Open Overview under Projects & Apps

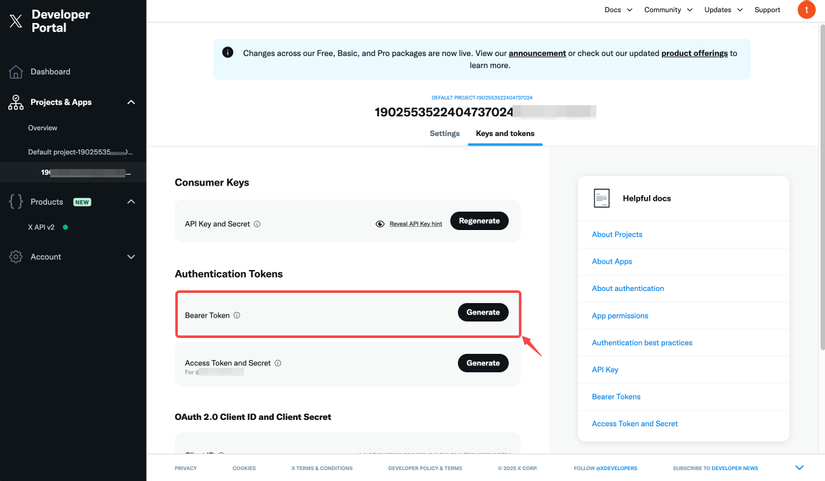(x=43, y=128)
